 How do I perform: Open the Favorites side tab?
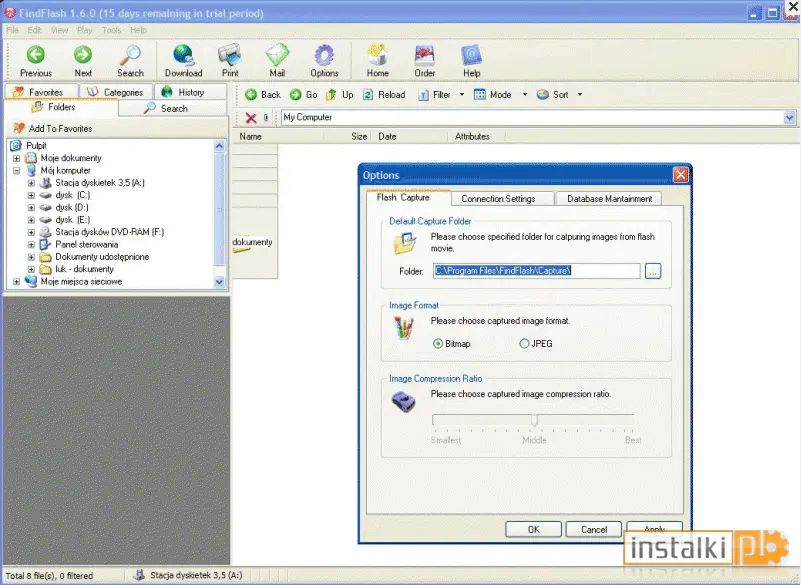click(x=41, y=92)
